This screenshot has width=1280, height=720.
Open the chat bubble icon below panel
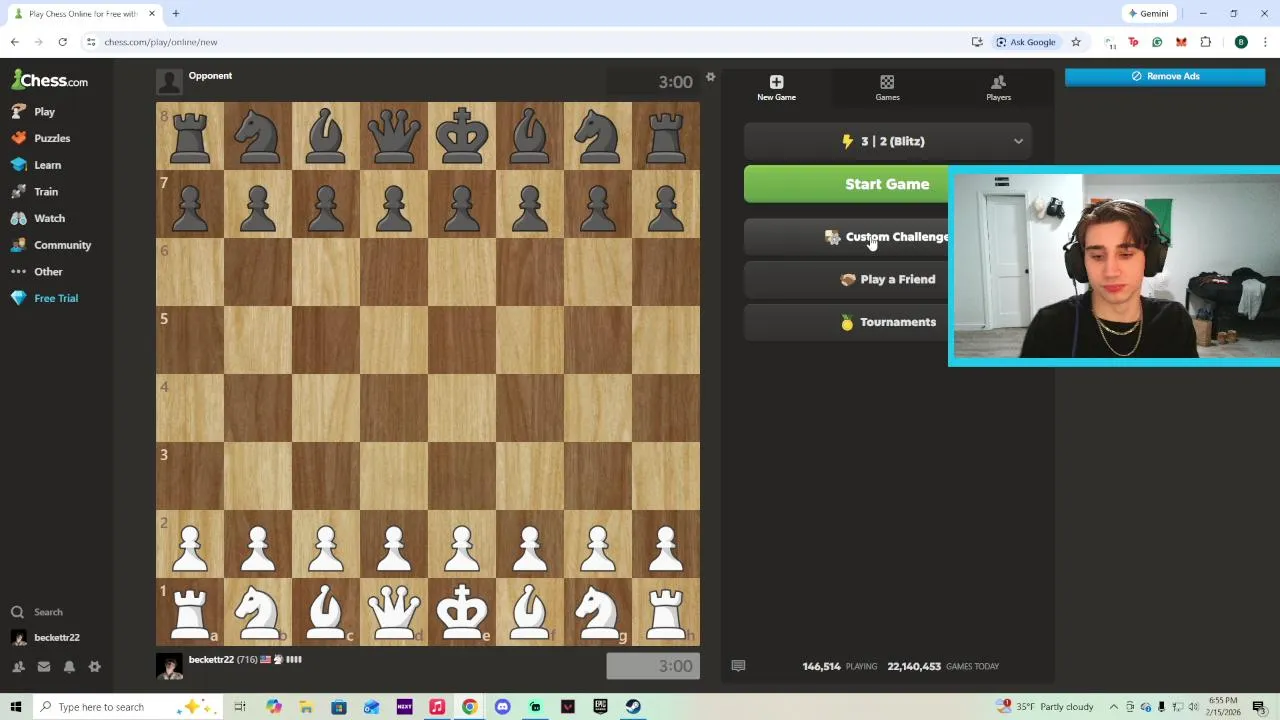(x=738, y=666)
